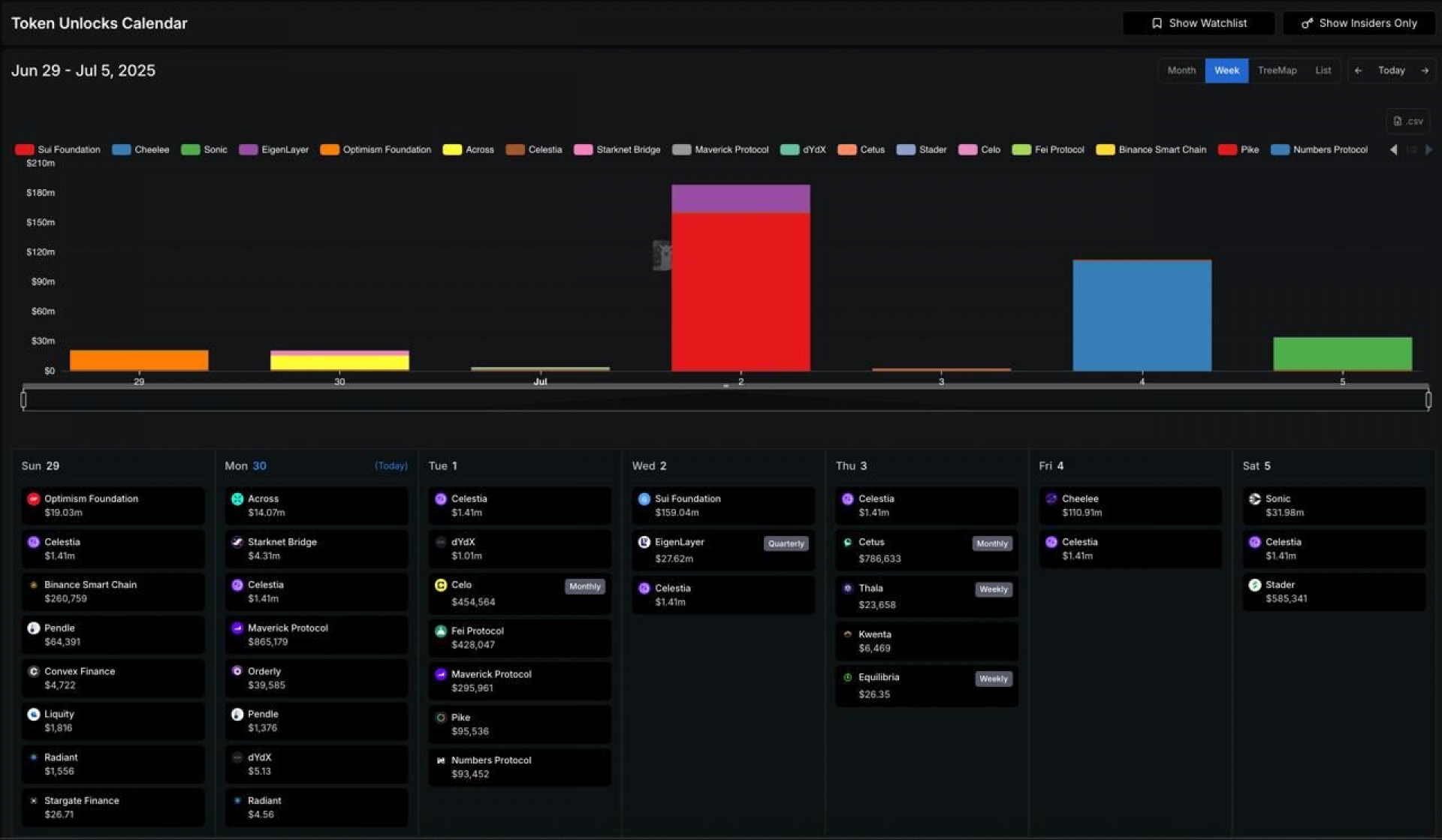
Task: Show previous page of chart legend
Action: pyautogui.click(x=1394, y=150)
